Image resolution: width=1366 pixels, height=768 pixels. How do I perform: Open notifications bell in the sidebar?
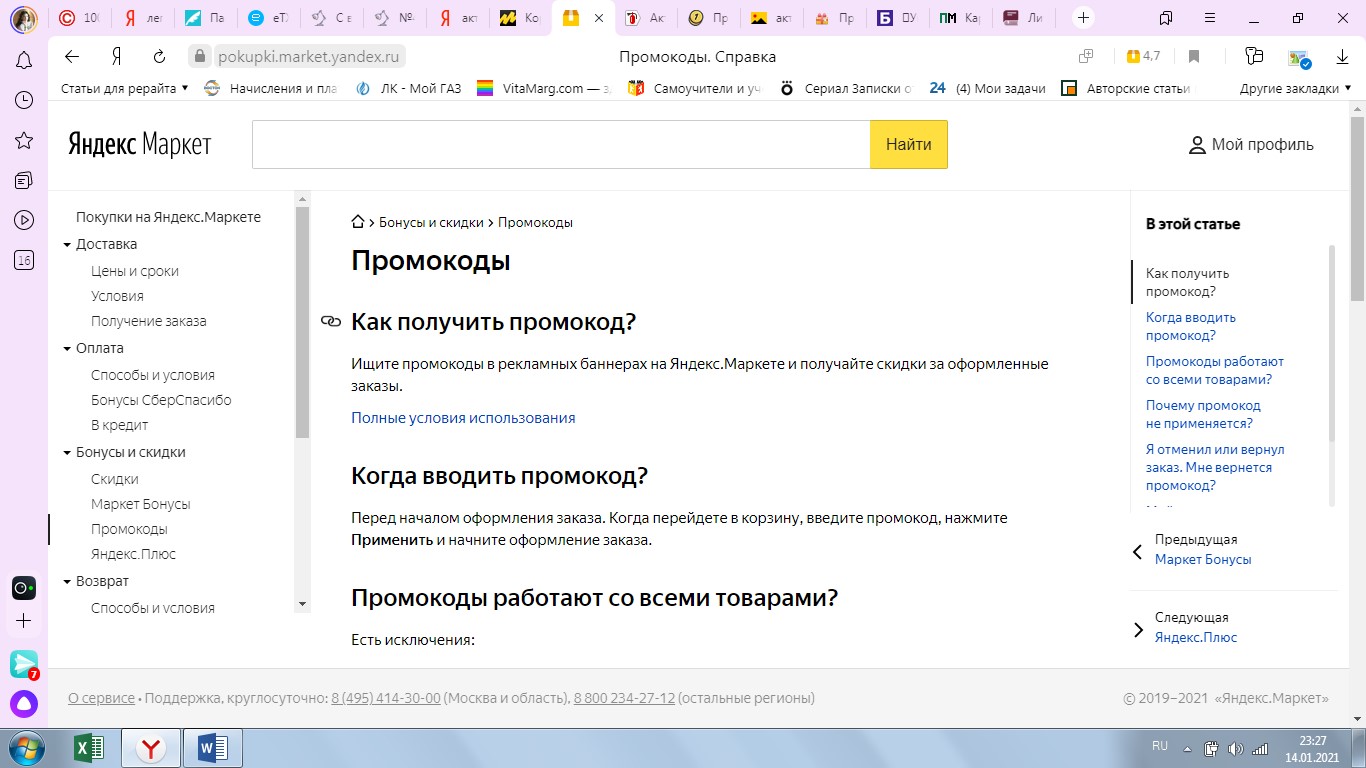pyautogui.click(x=24, y=61)
